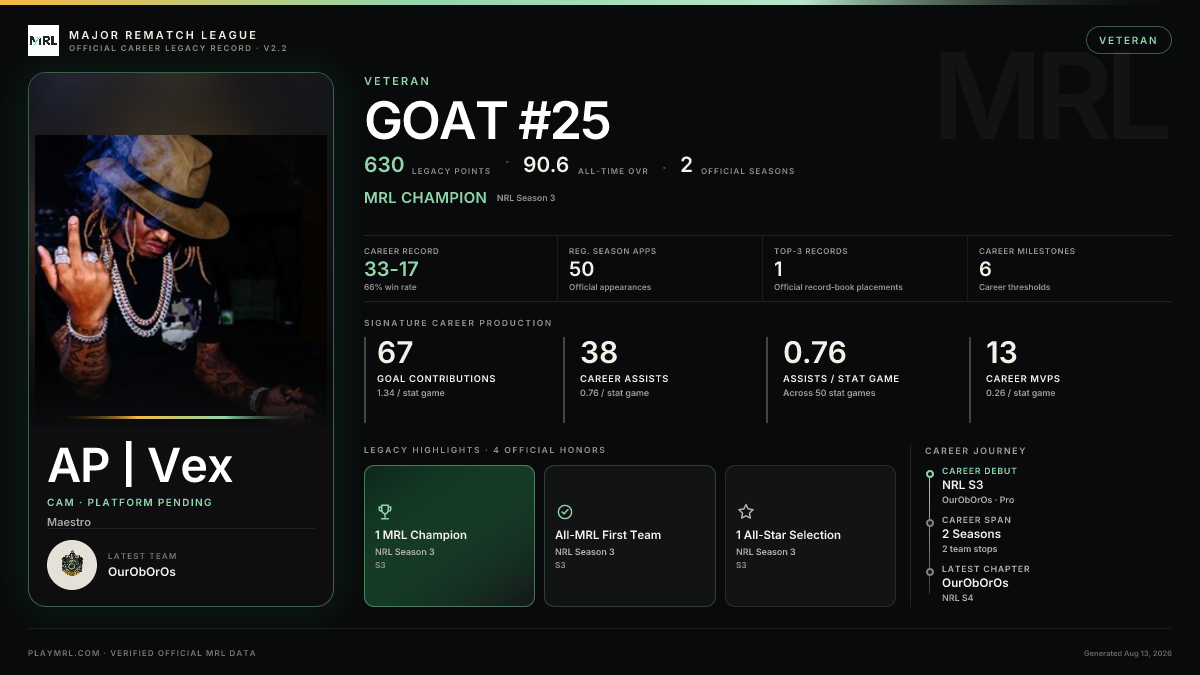
Task: Click the NRL S3 career debut entry
Action: [x=962, y=485]
